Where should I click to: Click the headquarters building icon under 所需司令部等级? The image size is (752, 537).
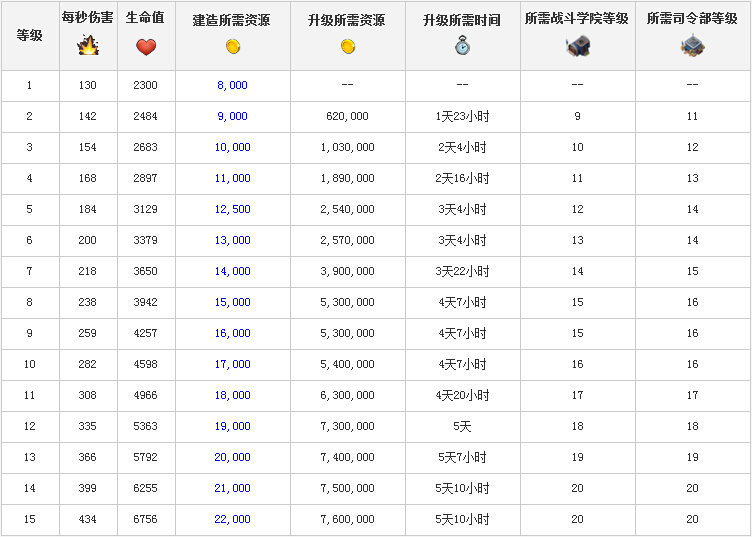[x=692, y=46]
